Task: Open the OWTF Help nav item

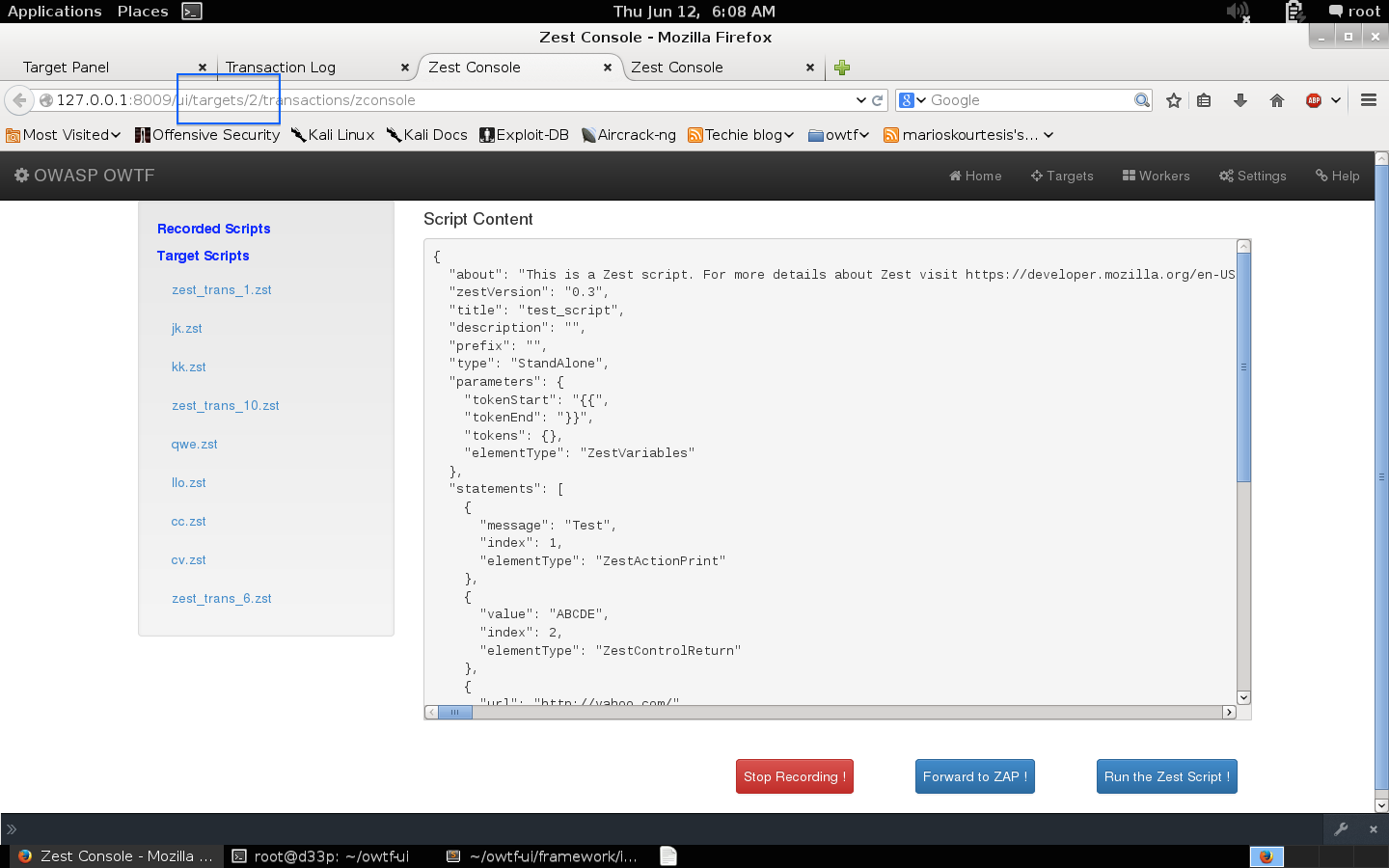Action: click(1337, 176)
